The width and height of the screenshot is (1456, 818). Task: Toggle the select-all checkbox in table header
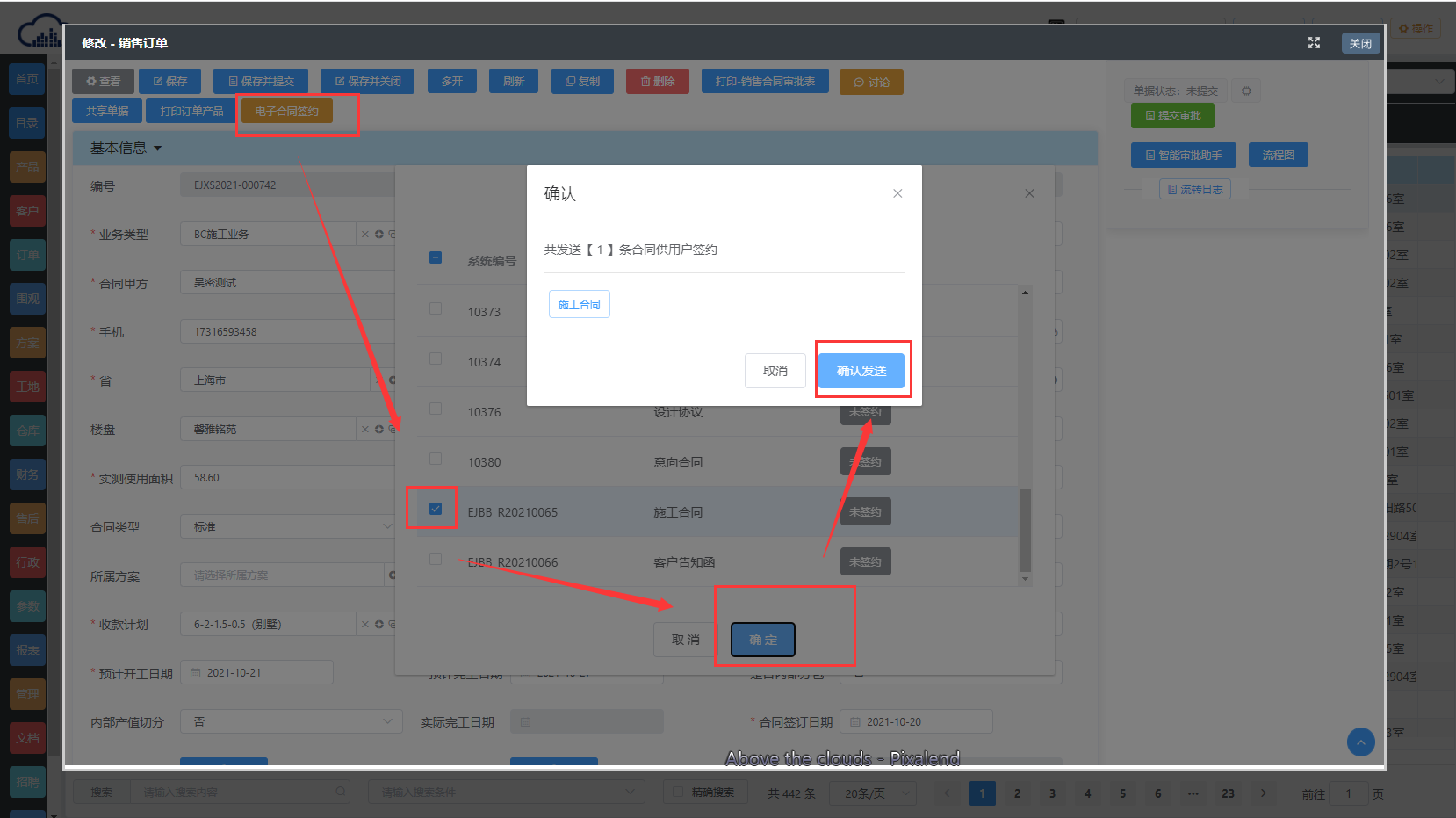pos(436,257)
